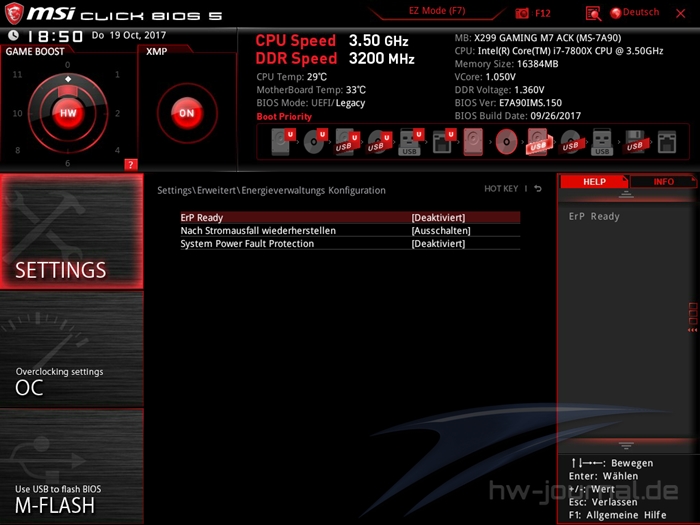Select System Power Fault Protection row
This screenshot has height=525, width=700.
(x=350, y=244)
